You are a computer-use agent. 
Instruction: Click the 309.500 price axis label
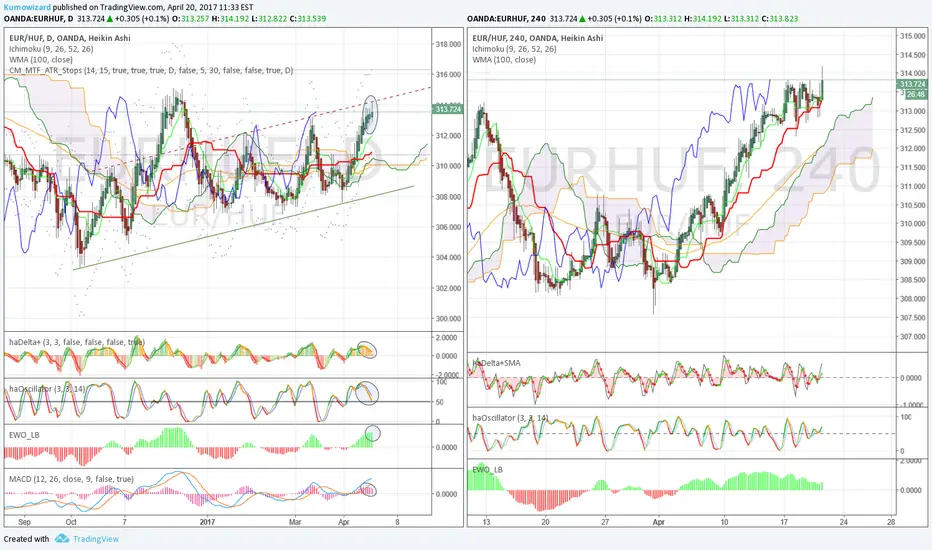tap(912, 243)
